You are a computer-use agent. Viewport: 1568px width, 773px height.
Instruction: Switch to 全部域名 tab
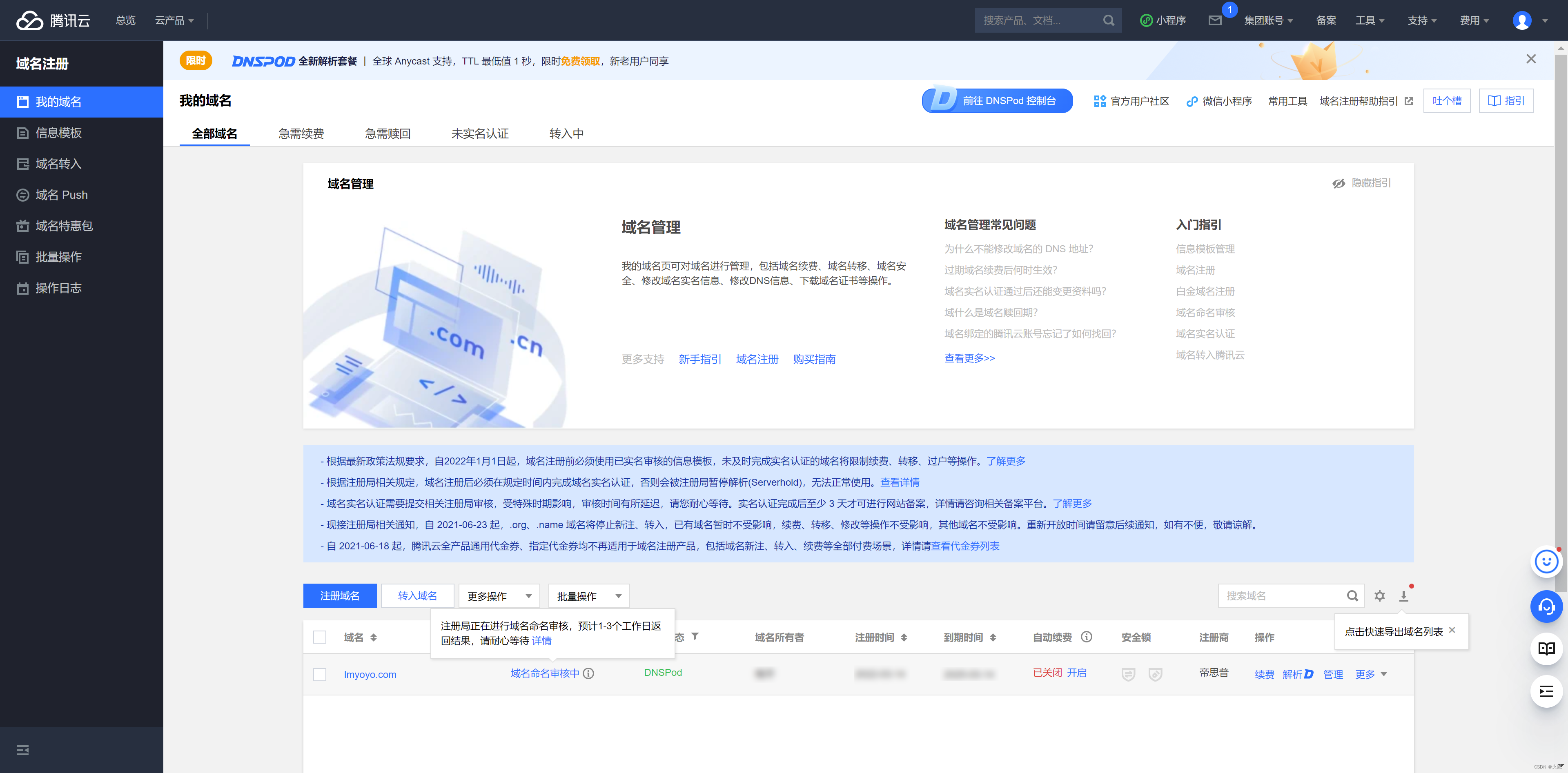tap(214, 133)
